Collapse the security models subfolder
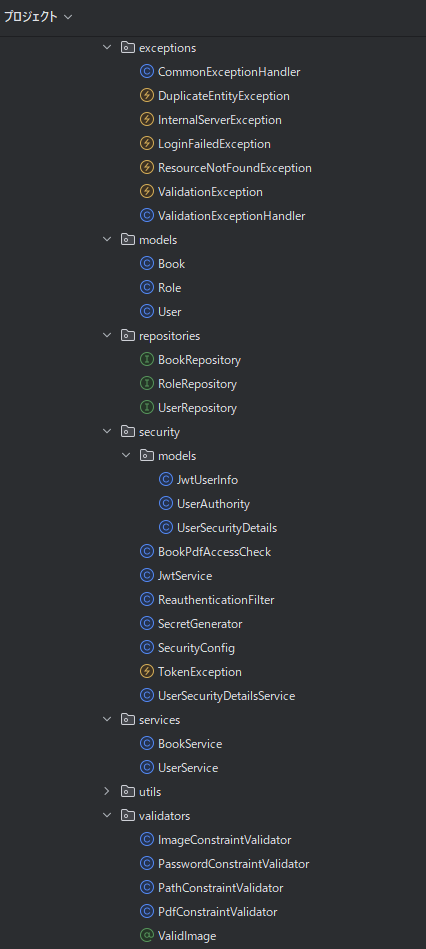426x949 pixels. [126, 455]
